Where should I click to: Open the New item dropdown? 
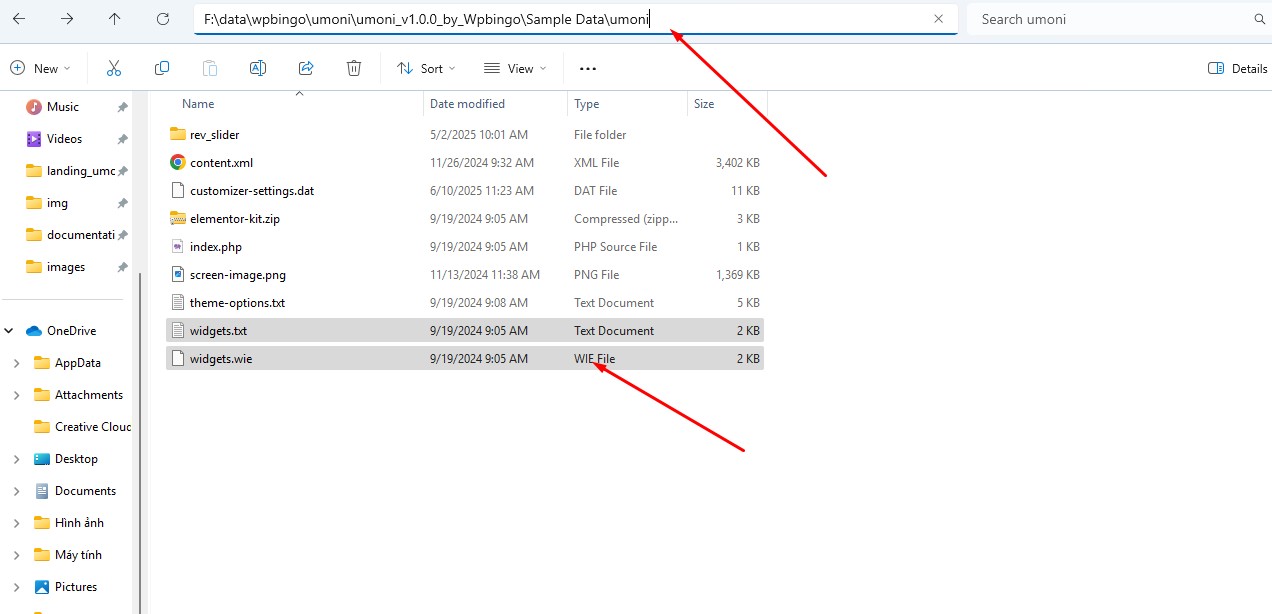(x=40, y=68)
